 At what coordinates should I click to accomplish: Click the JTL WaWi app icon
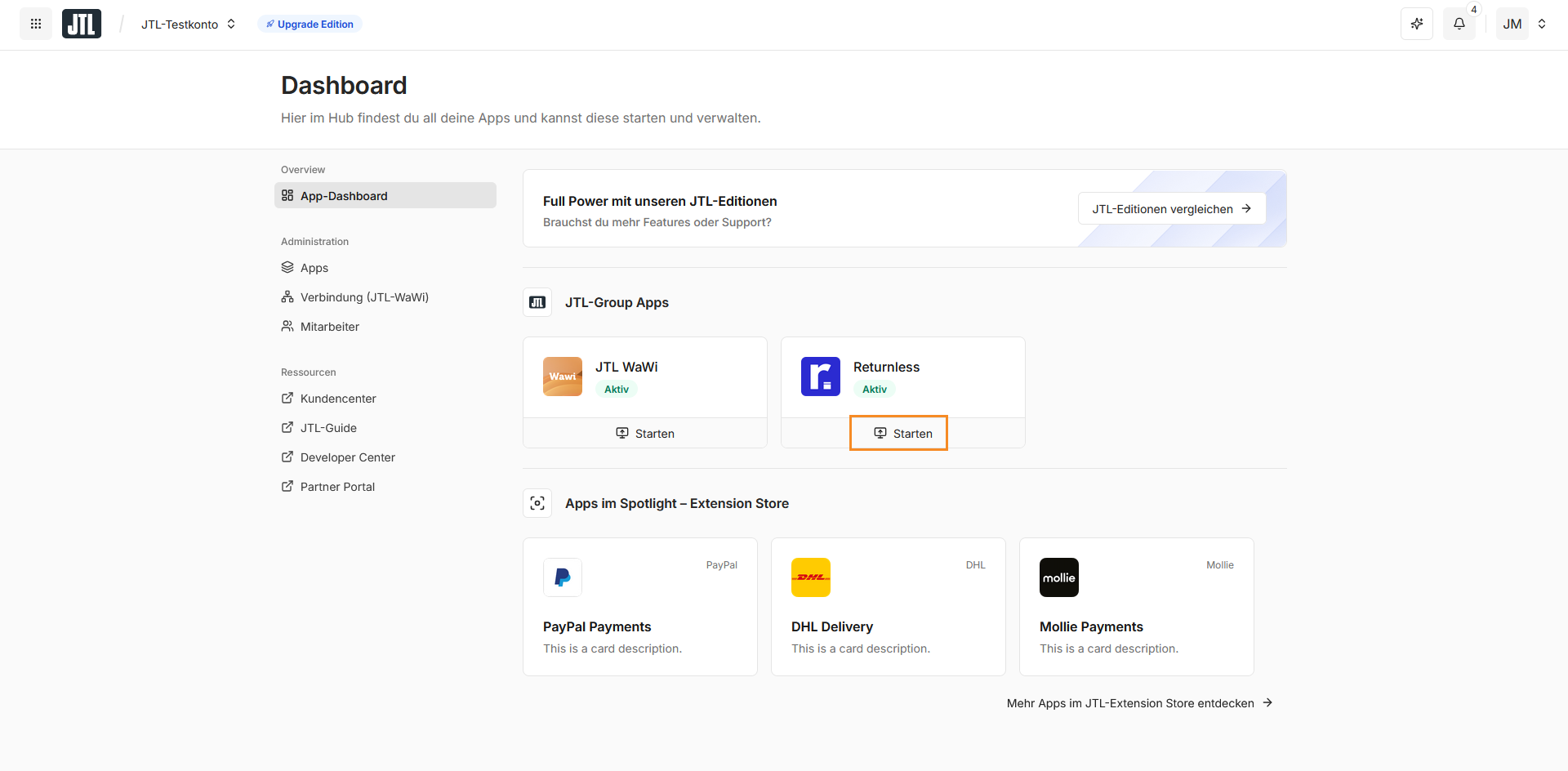(x=563, y=377)
